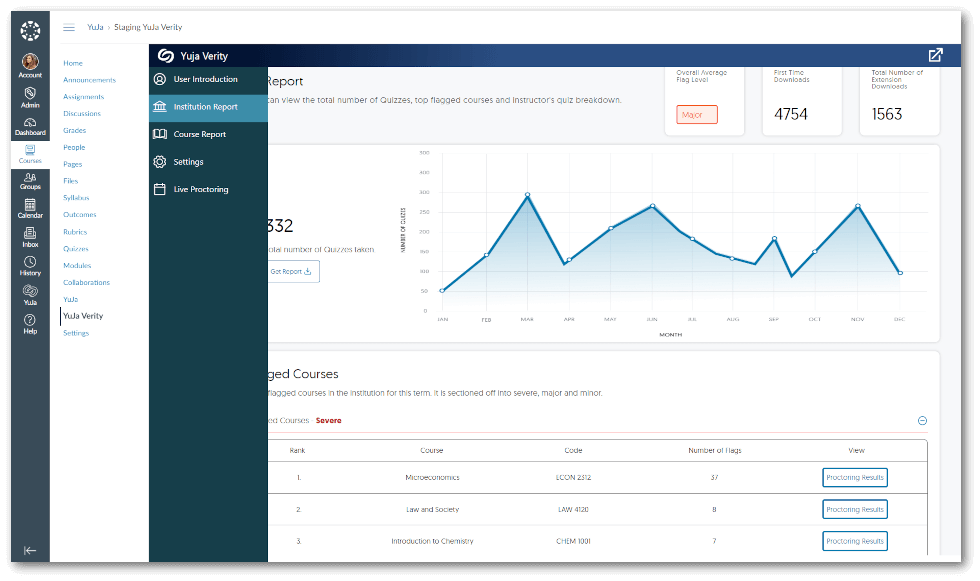Select Institution Report in Verity menu
Image resolution: width=980 pixels, height=581 pixels.
pos(205,107)
